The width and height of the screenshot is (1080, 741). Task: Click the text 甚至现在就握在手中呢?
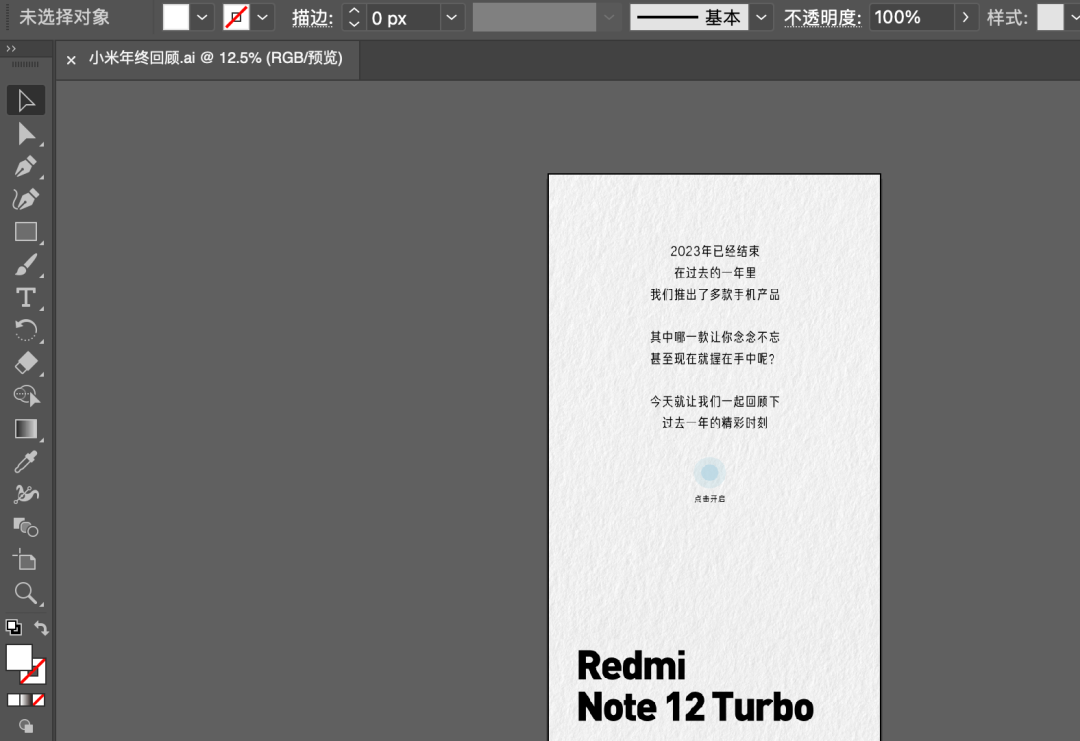pyautogui.click(x=713, y=359)
